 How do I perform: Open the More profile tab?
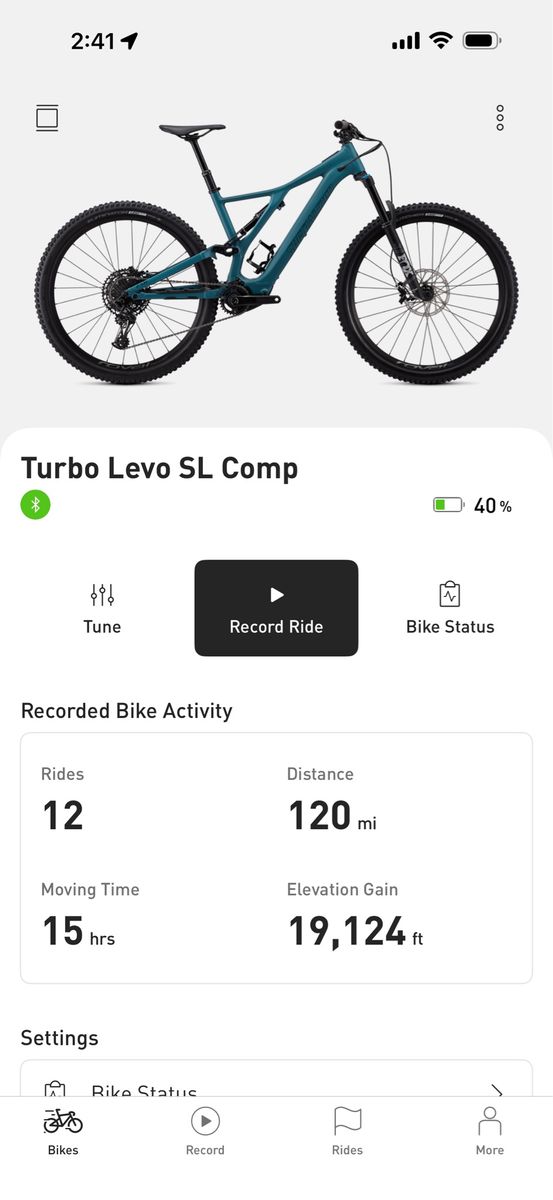(489, 1132)
